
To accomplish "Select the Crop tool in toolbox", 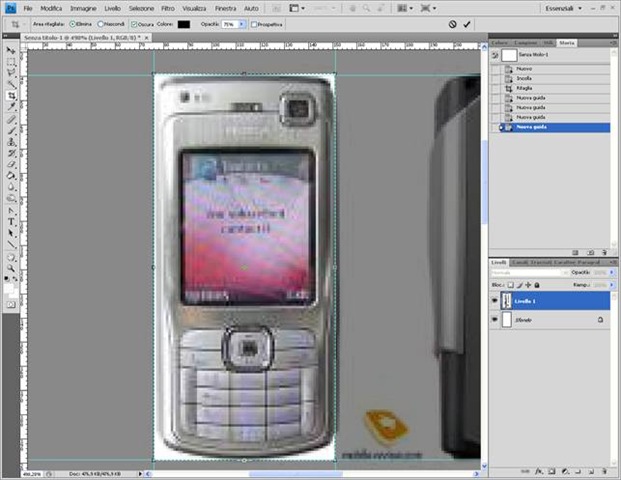I will point(11,96).
